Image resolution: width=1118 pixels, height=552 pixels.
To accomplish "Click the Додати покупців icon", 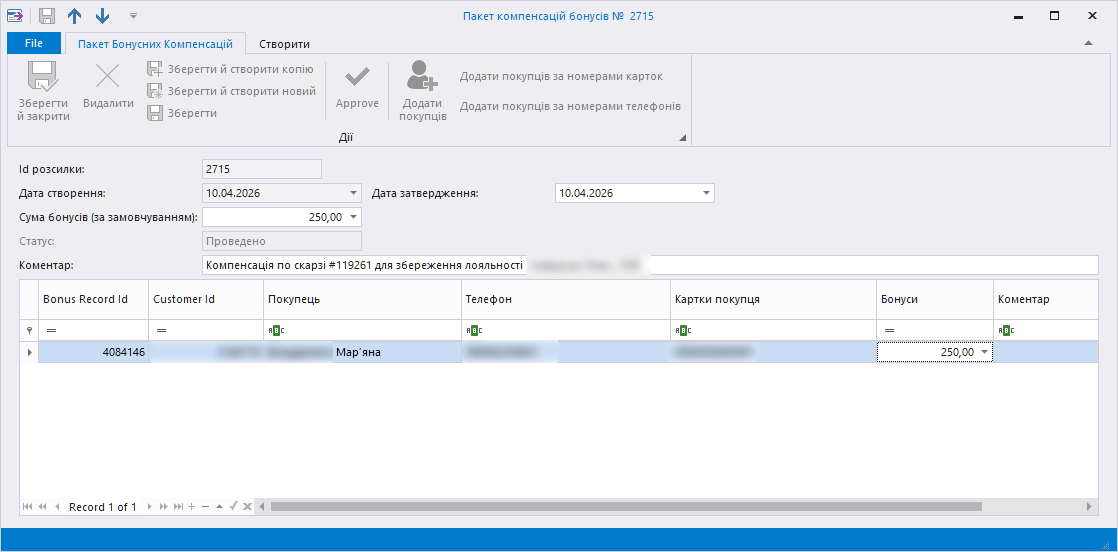I will (x=422, y=77).
